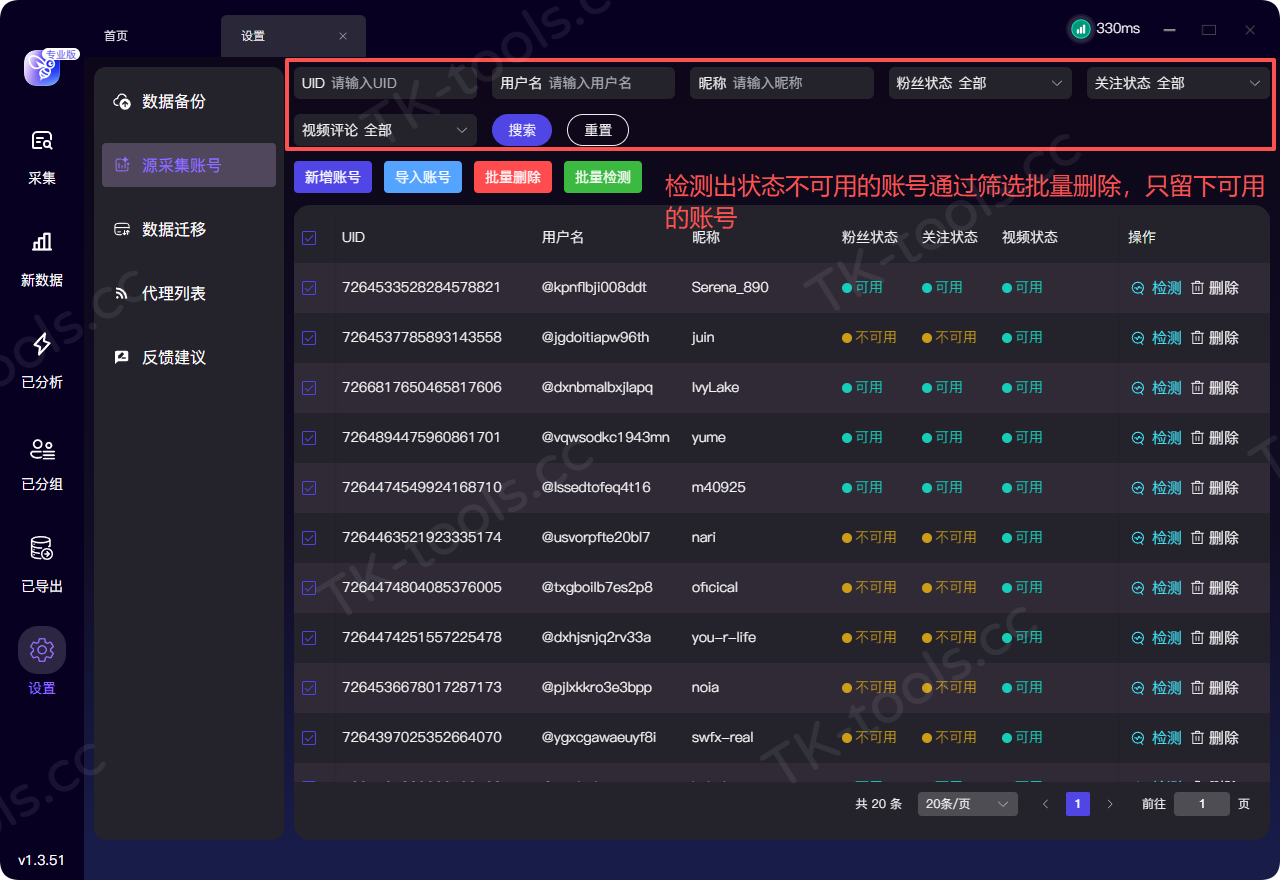Expand the 粉丝状态 dropdown filter
The width and height of the screenshot is (1280, 880).
980,83
